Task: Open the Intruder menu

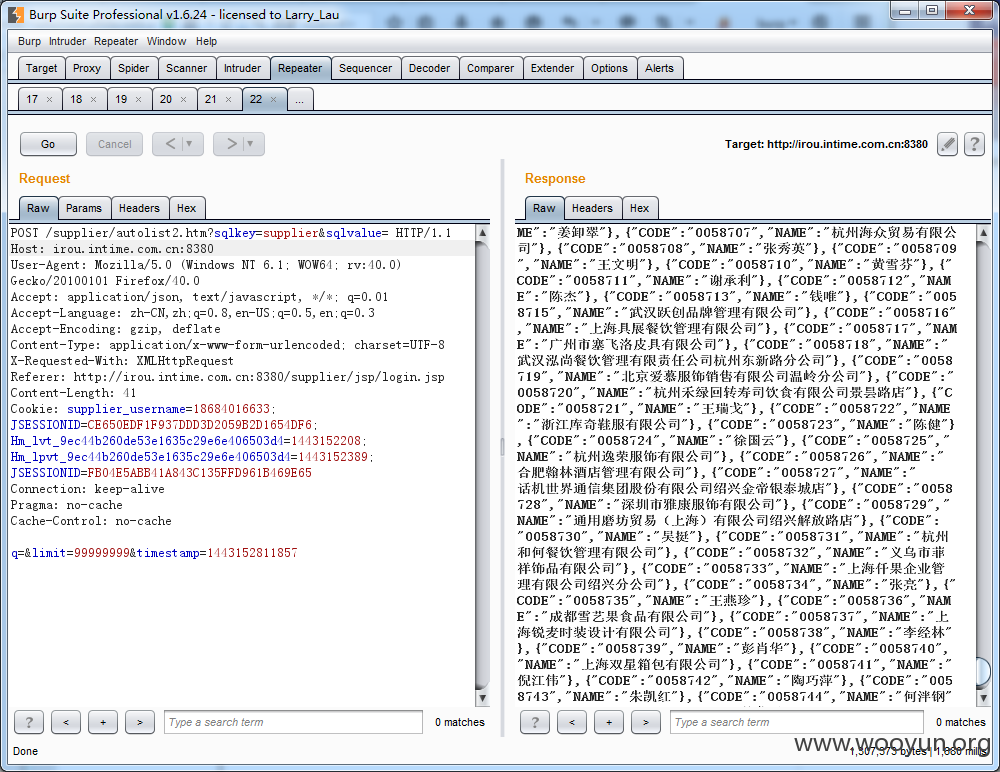Action: [68, 41]
